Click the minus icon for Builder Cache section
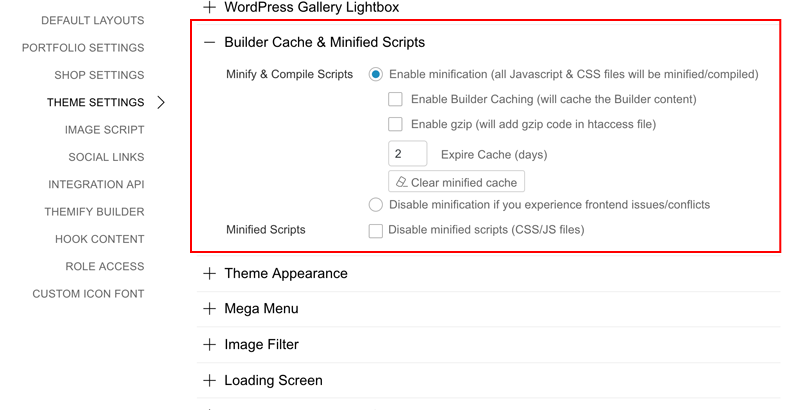800x410 pixels. pyautogui.click(x=209, y=42)
